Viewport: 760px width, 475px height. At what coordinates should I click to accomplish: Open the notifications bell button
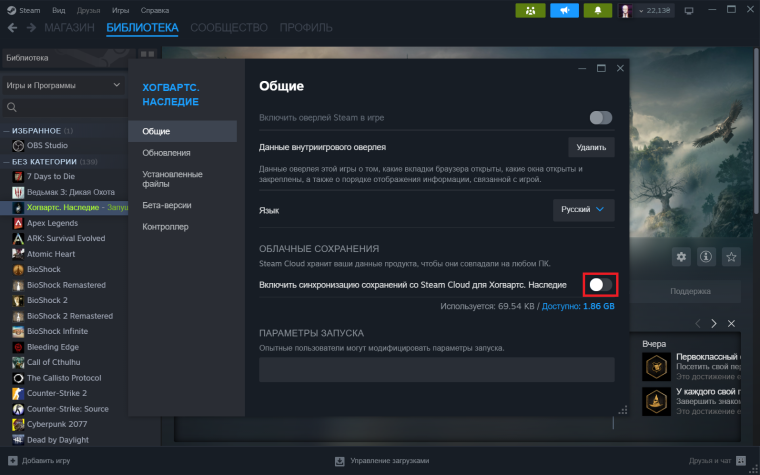(598, 10)
